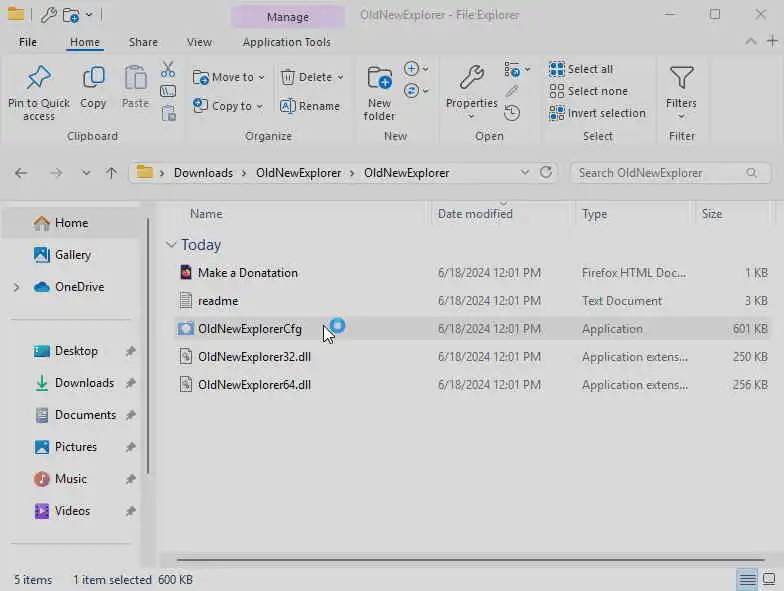
Task: Collapse the Today group
Action: (x=171, y=244)
